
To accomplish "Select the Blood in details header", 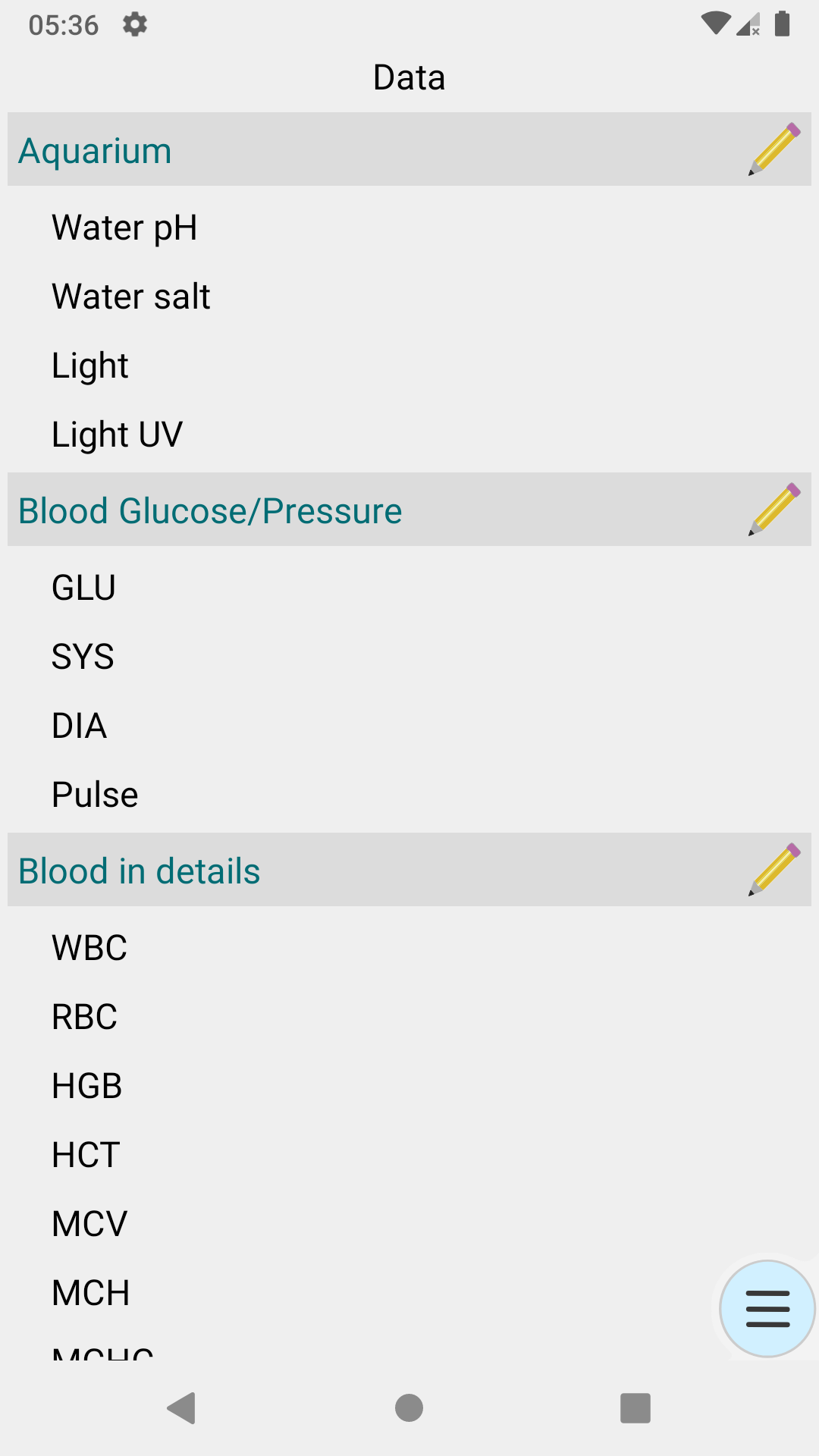I will 140,871.
